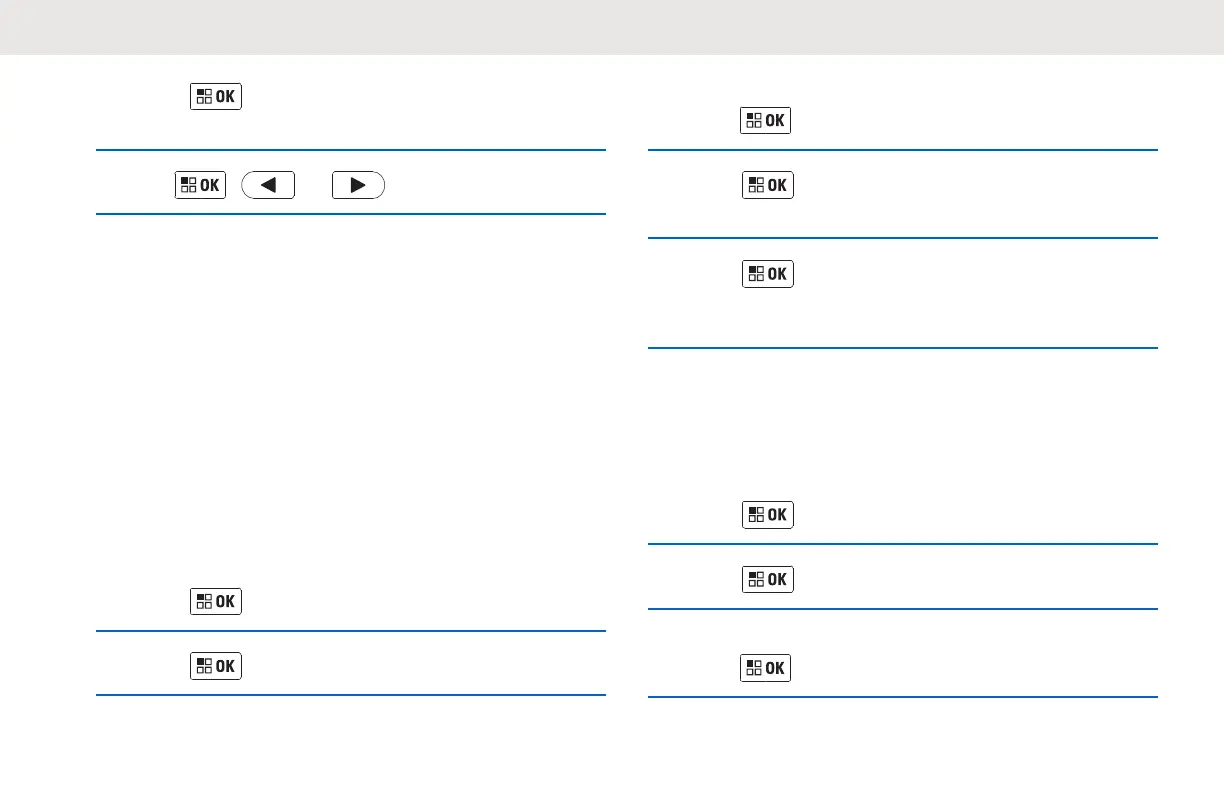Click the blue divider directly below the arrow keys
This screenshot has width=1224, height=792.
350,214
